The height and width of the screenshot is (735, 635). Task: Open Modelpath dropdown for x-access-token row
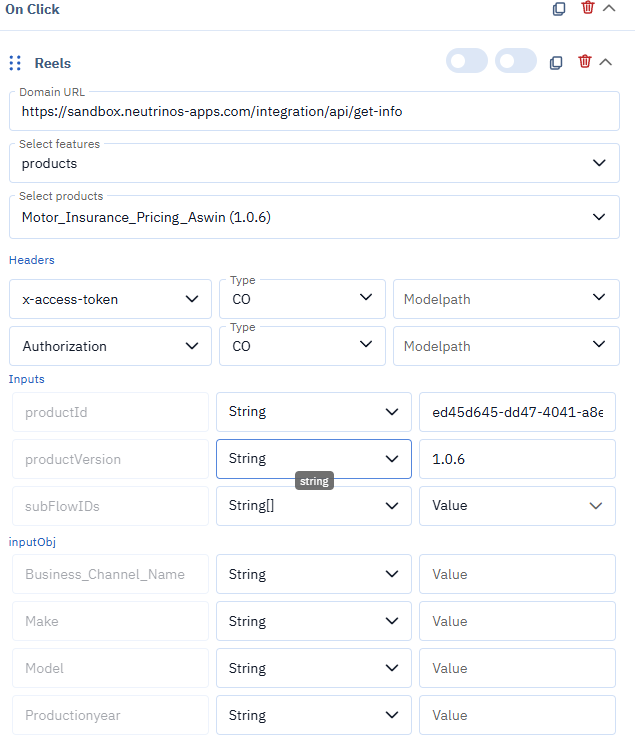pyautogui.click(x=505, y=299)
